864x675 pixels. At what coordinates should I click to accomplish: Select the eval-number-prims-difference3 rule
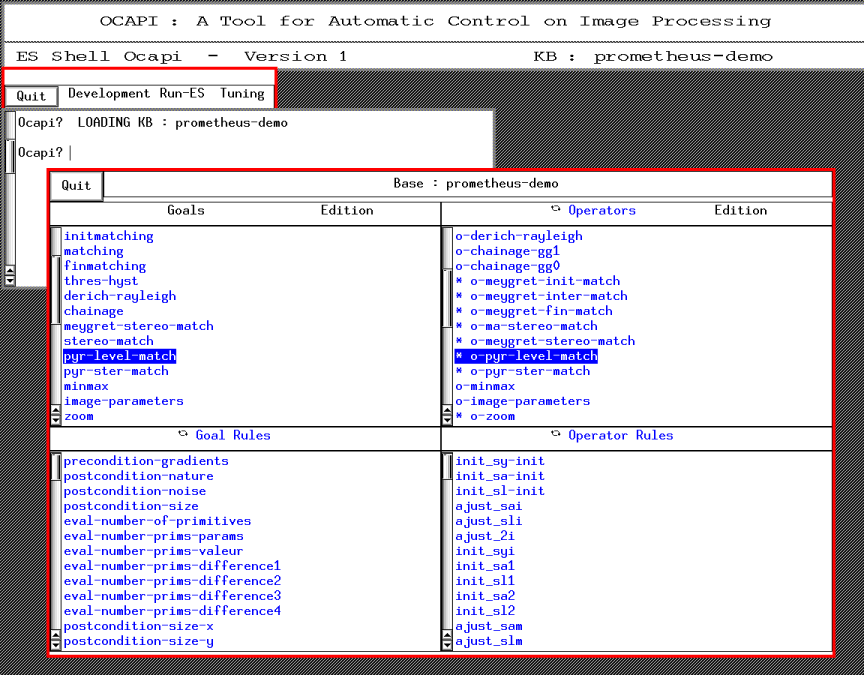[x=172, y=596]
